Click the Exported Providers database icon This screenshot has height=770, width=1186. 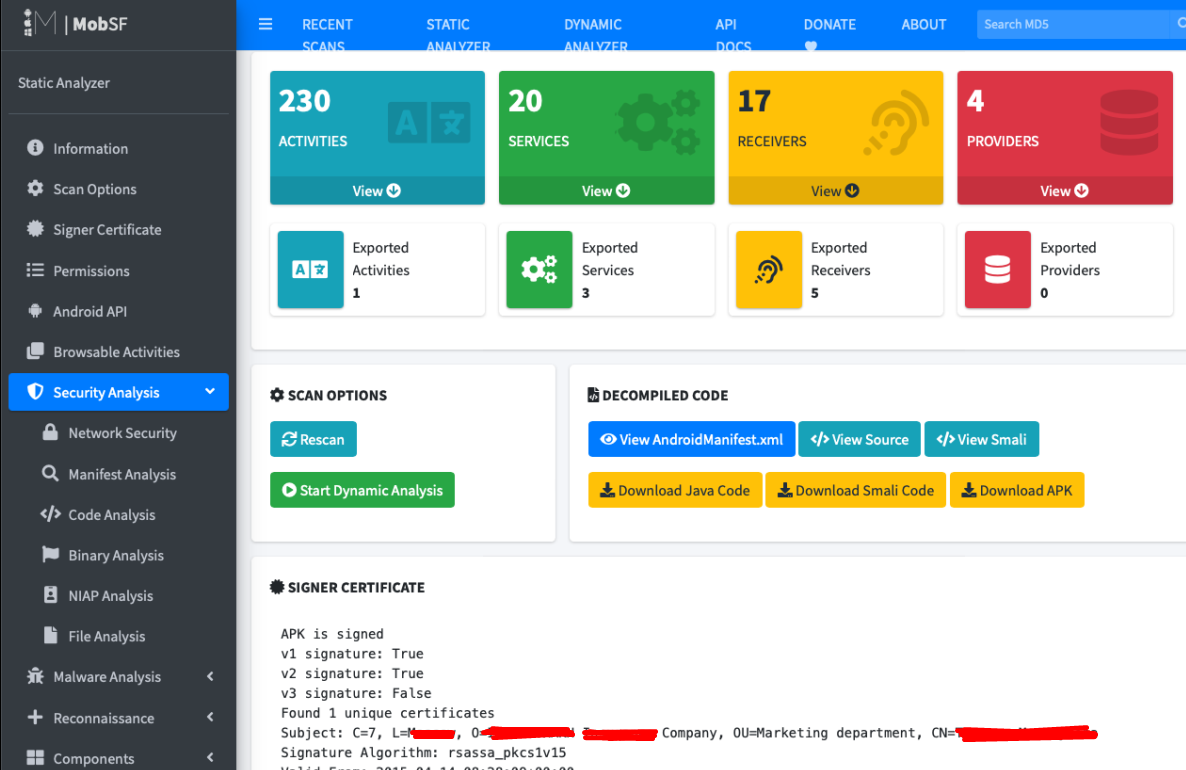pyautogui.click(x=998, y=269)
